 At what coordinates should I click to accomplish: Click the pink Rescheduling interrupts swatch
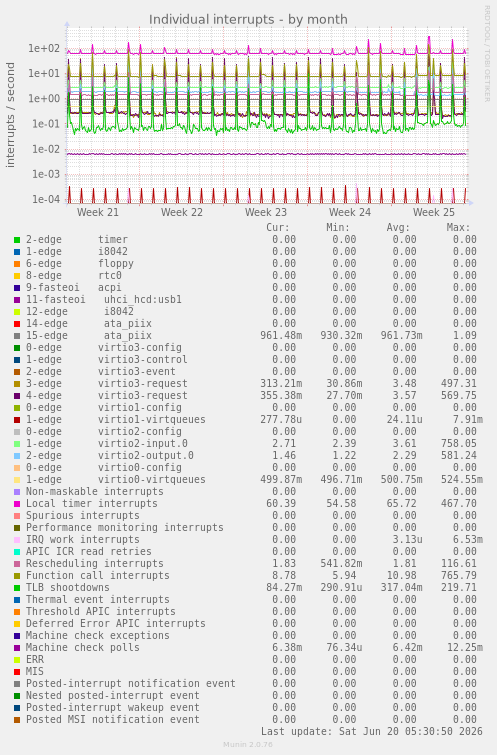[17, 564]
